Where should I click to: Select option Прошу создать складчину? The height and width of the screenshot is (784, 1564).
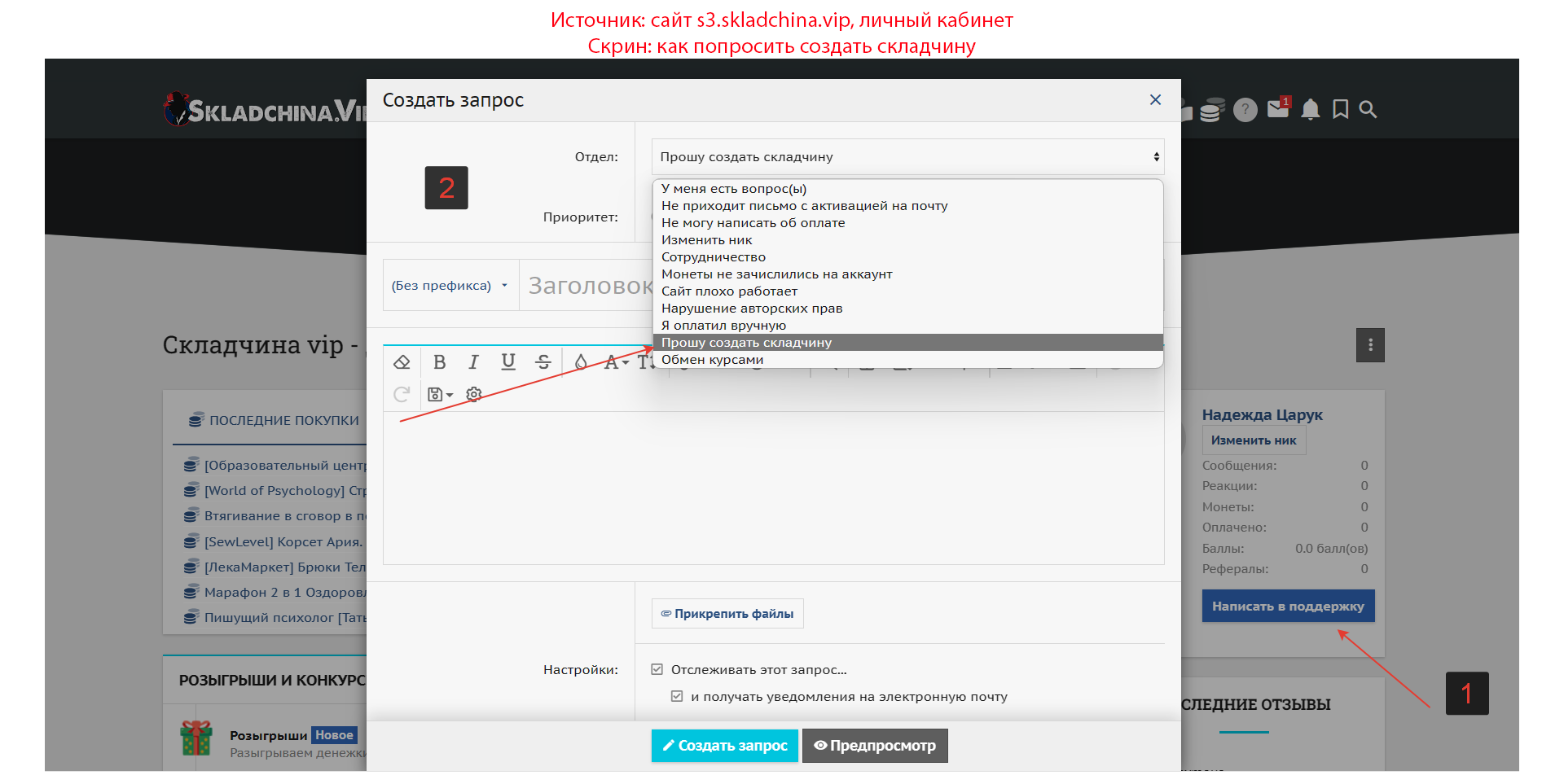tap(907, 342)
